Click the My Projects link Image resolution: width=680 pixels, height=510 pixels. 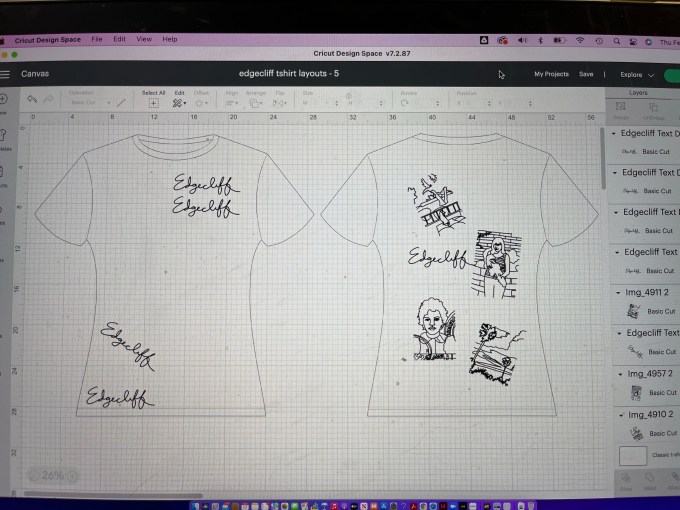[551, 74]
